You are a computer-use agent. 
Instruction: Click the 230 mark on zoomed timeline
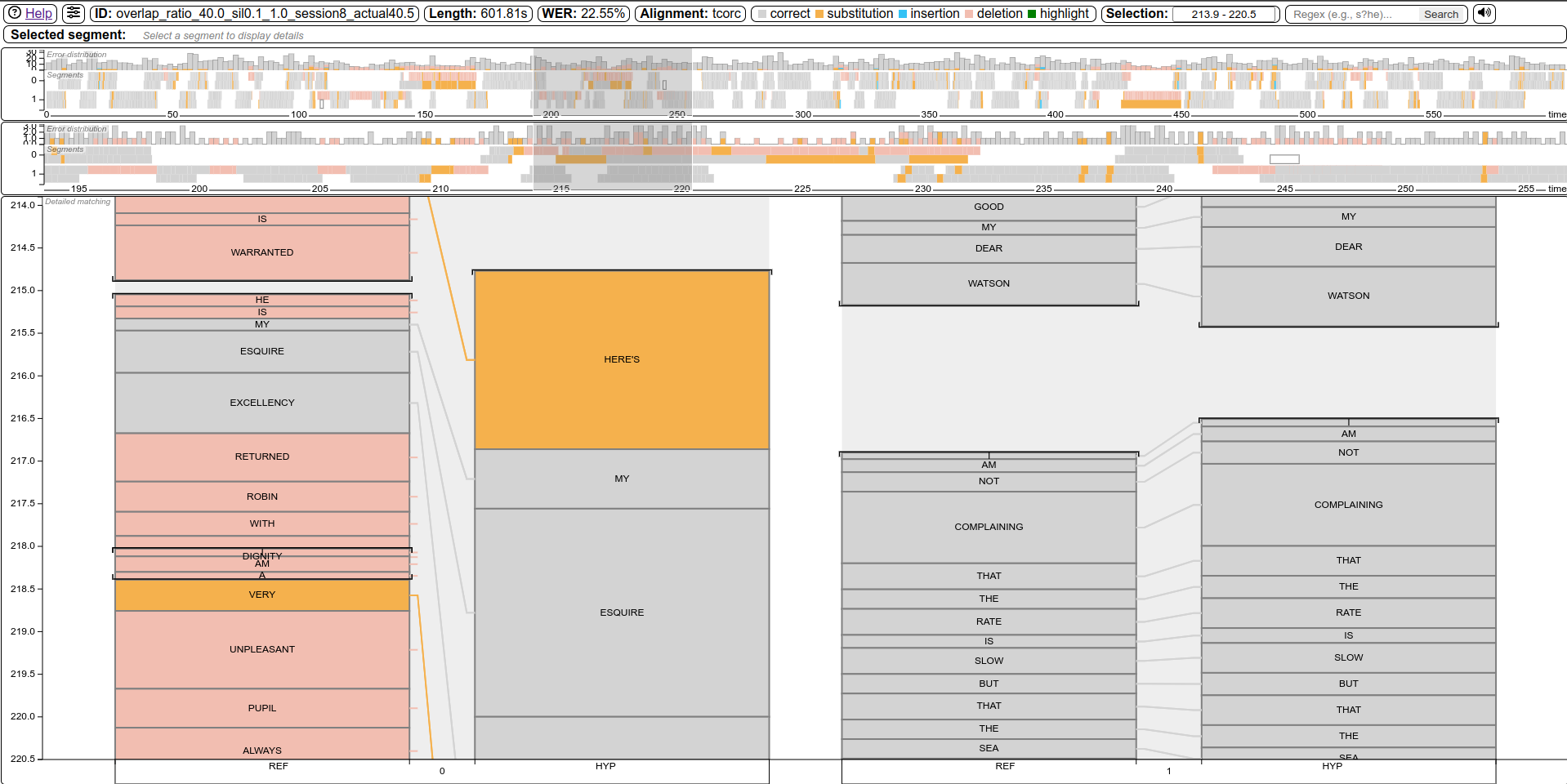tap(922, 189)
